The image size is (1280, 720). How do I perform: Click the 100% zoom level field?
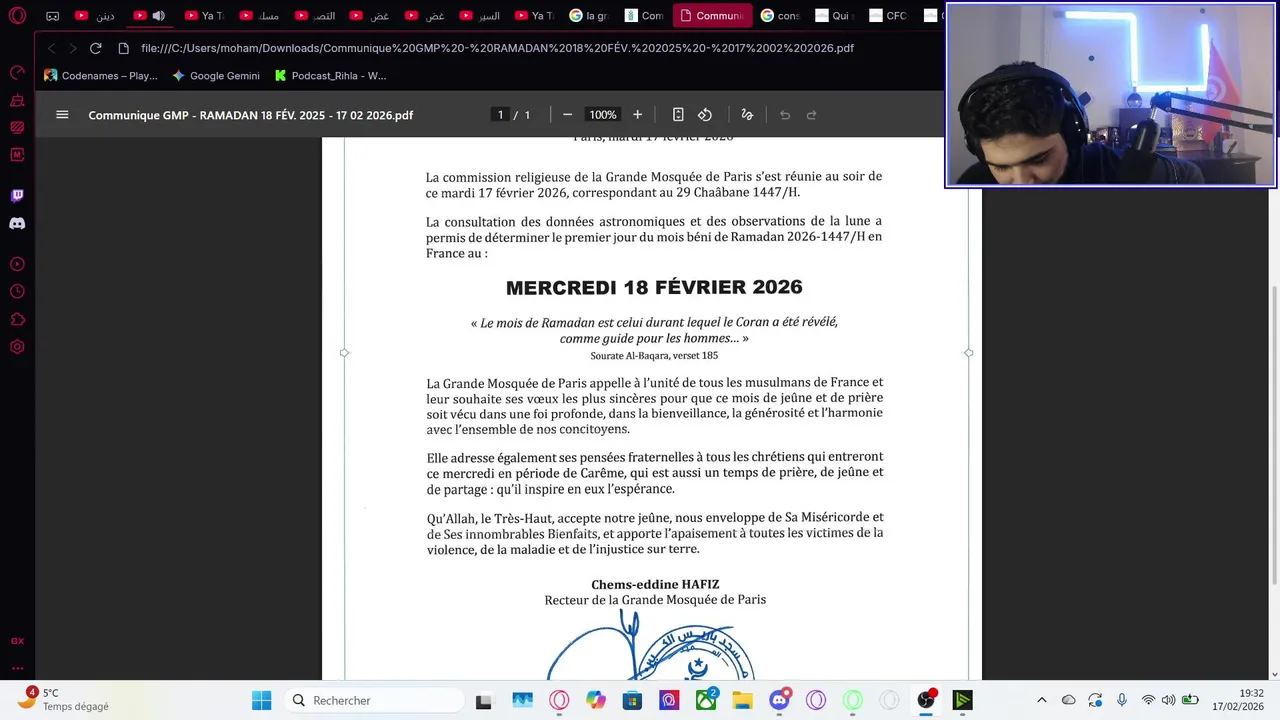(602, 115)
